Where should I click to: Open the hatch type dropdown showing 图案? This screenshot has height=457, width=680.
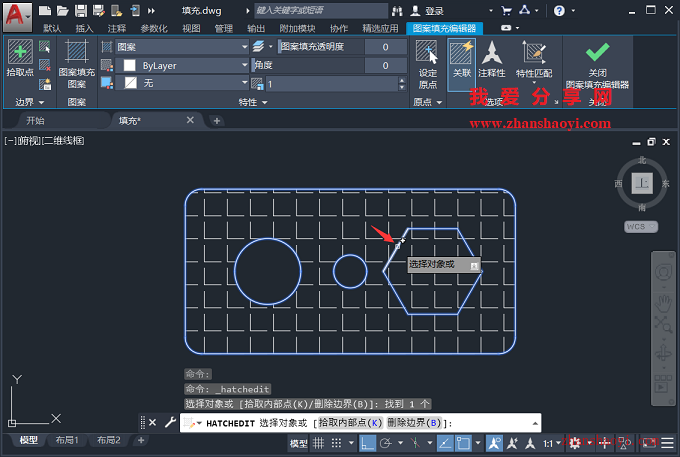[x=182, y=46]
